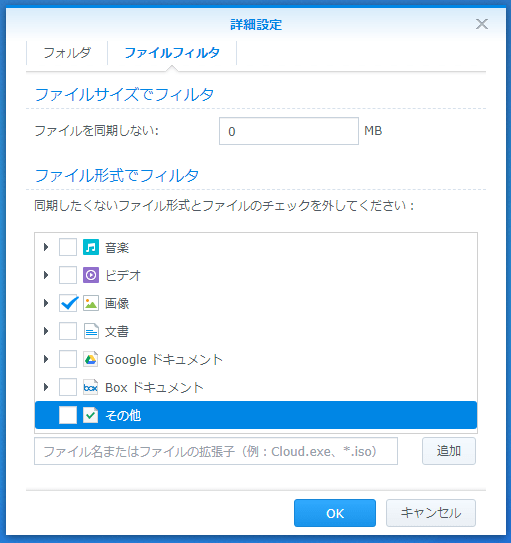Enable the 音楽 checkbox

tap(68, 247)
